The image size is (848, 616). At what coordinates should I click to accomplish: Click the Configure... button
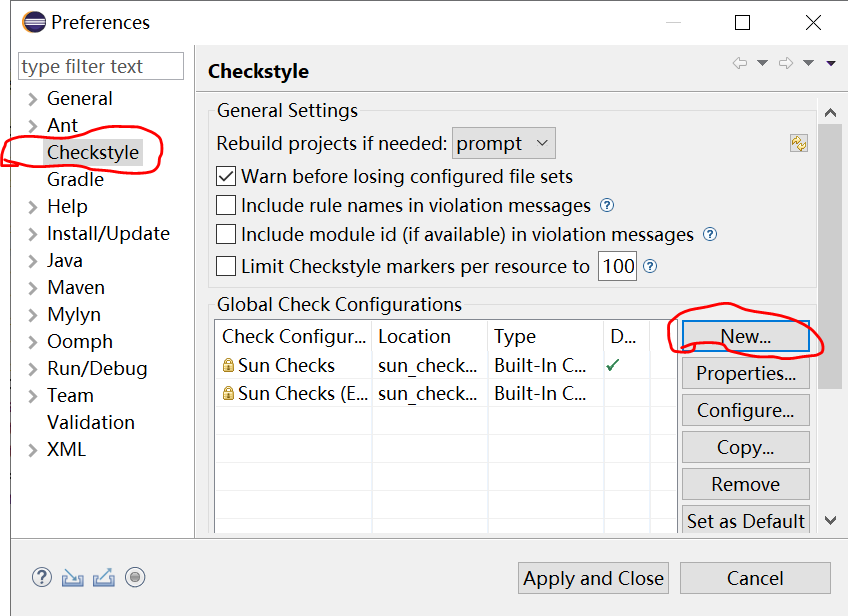coord(745,411)
